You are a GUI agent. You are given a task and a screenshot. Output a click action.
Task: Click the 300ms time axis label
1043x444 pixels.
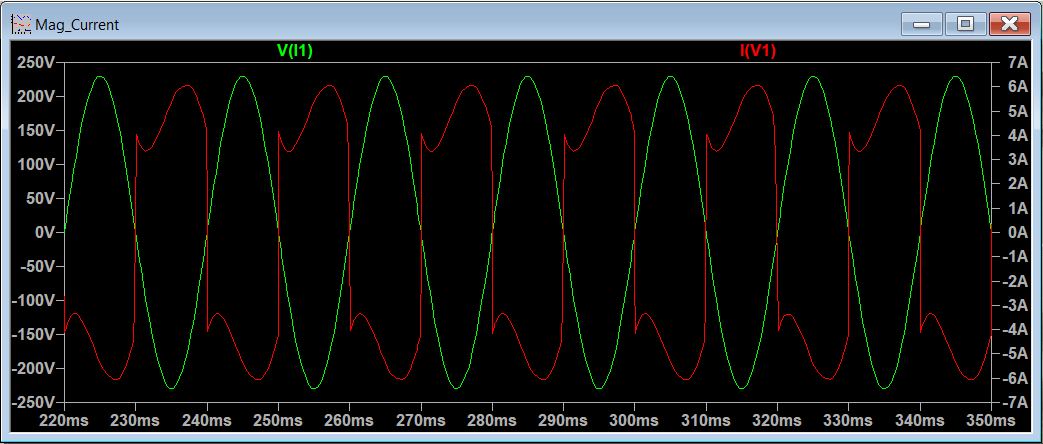(635, 421)
